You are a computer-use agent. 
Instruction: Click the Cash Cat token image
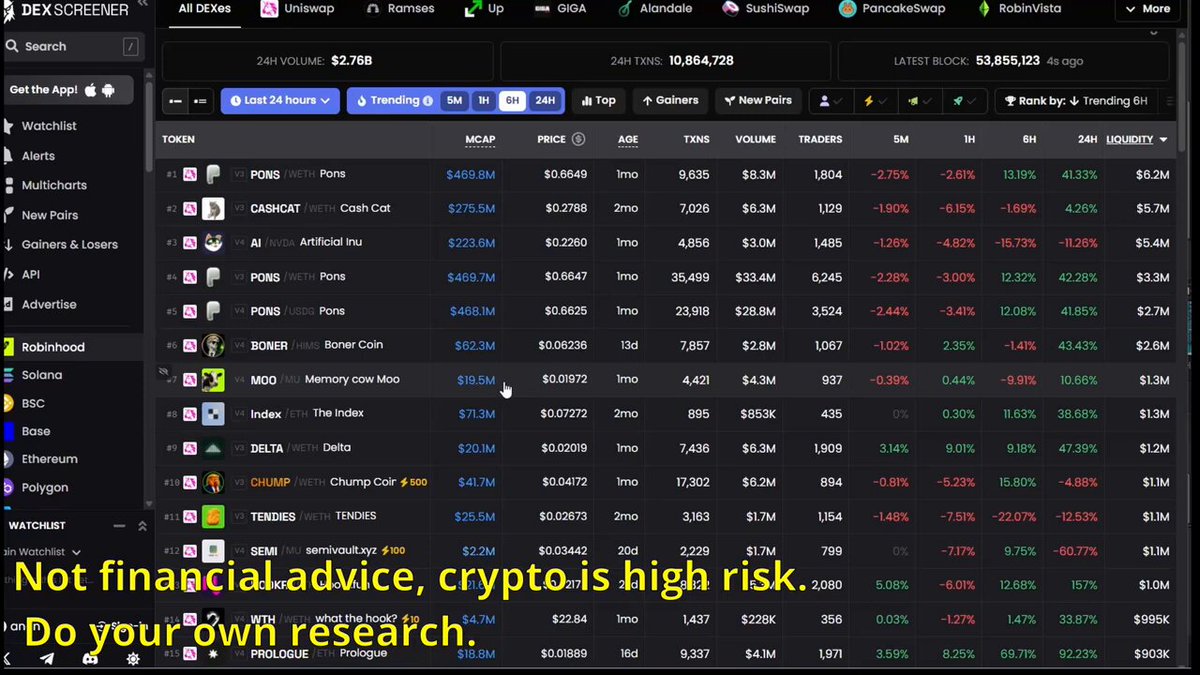point(212,208)
